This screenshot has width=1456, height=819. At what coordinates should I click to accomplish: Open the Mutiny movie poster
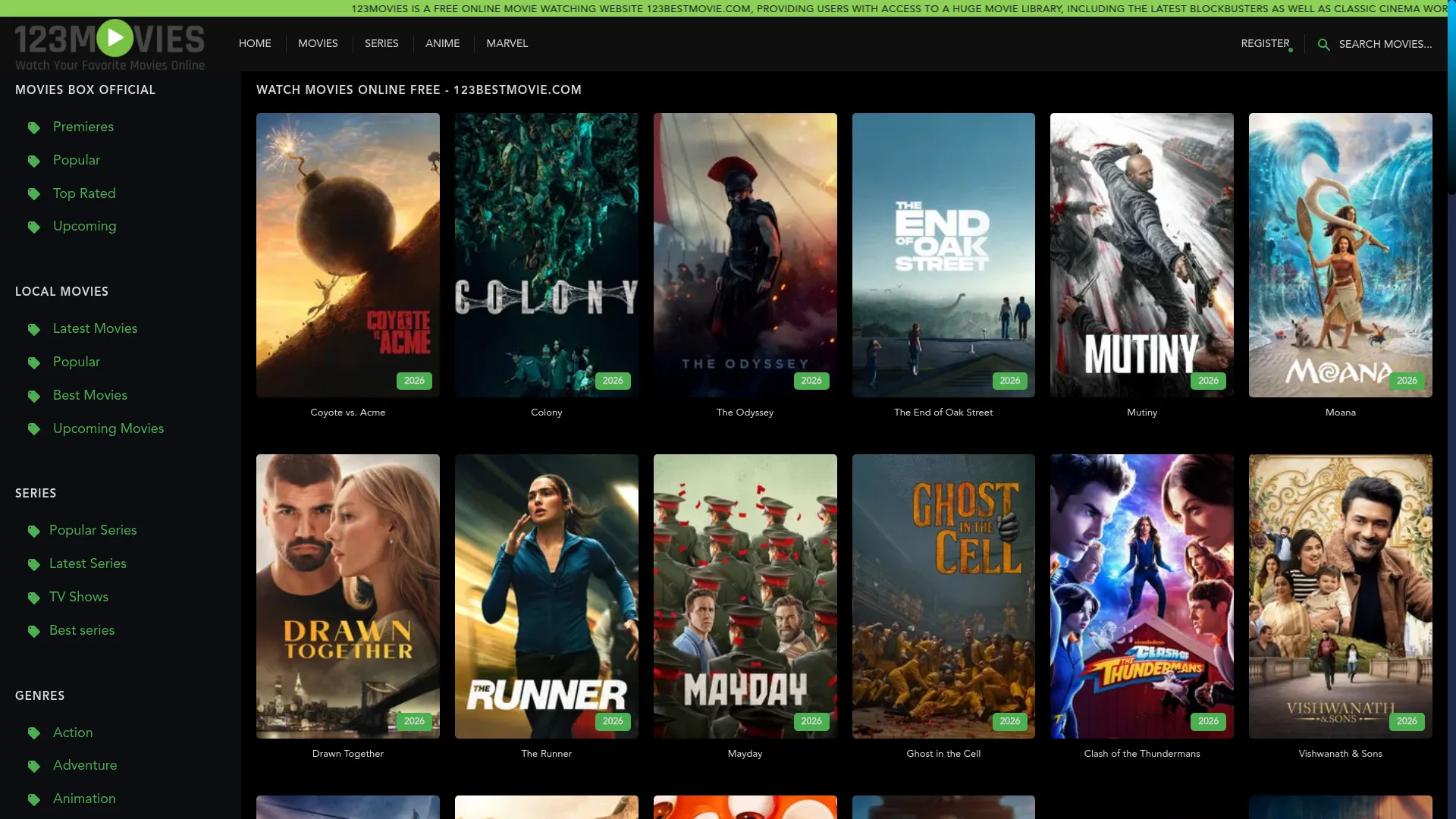(1142, 255)
